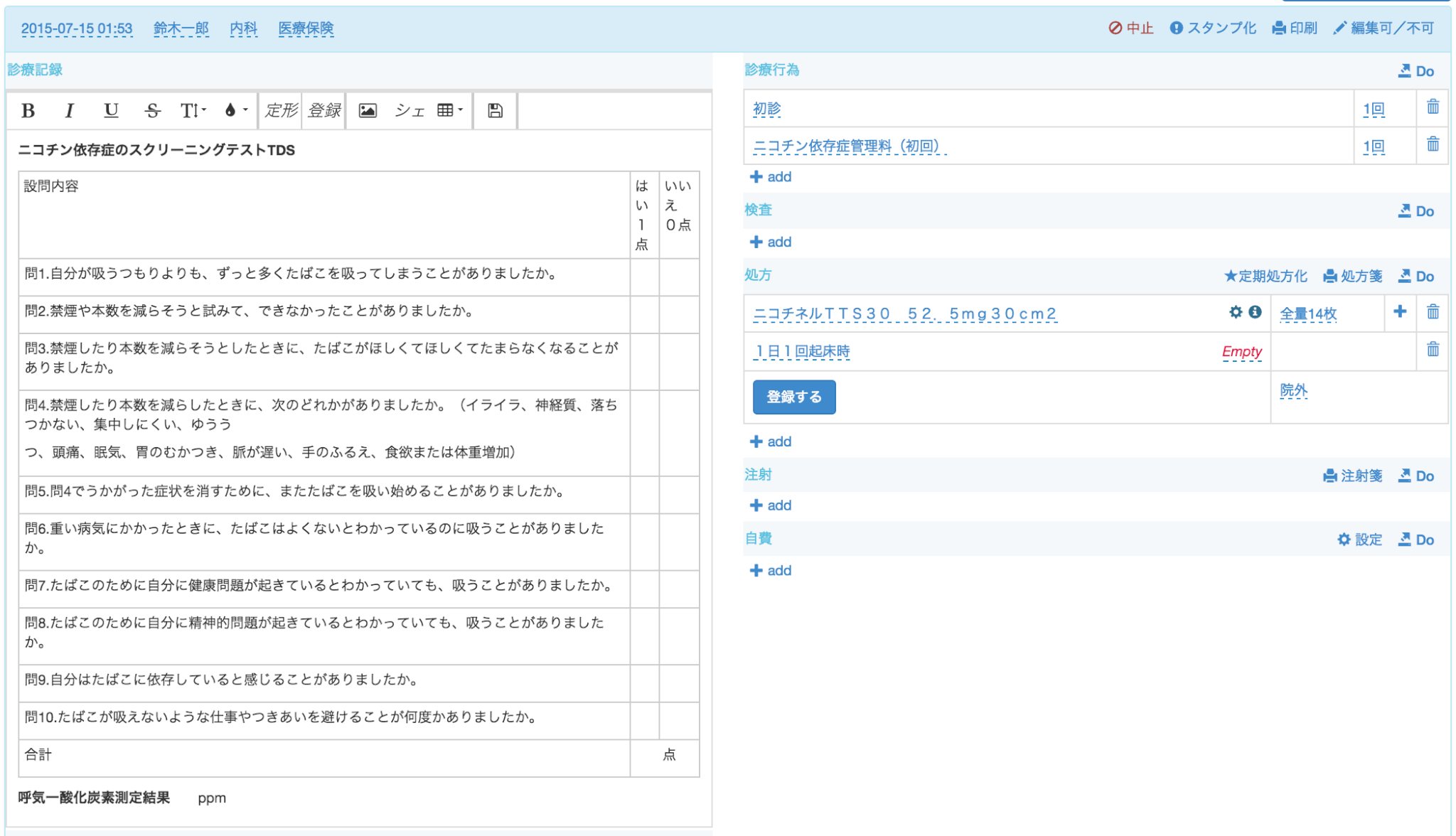Open the text size dropdown
The width and height of the screenshot is (1456, 836).
193,110
